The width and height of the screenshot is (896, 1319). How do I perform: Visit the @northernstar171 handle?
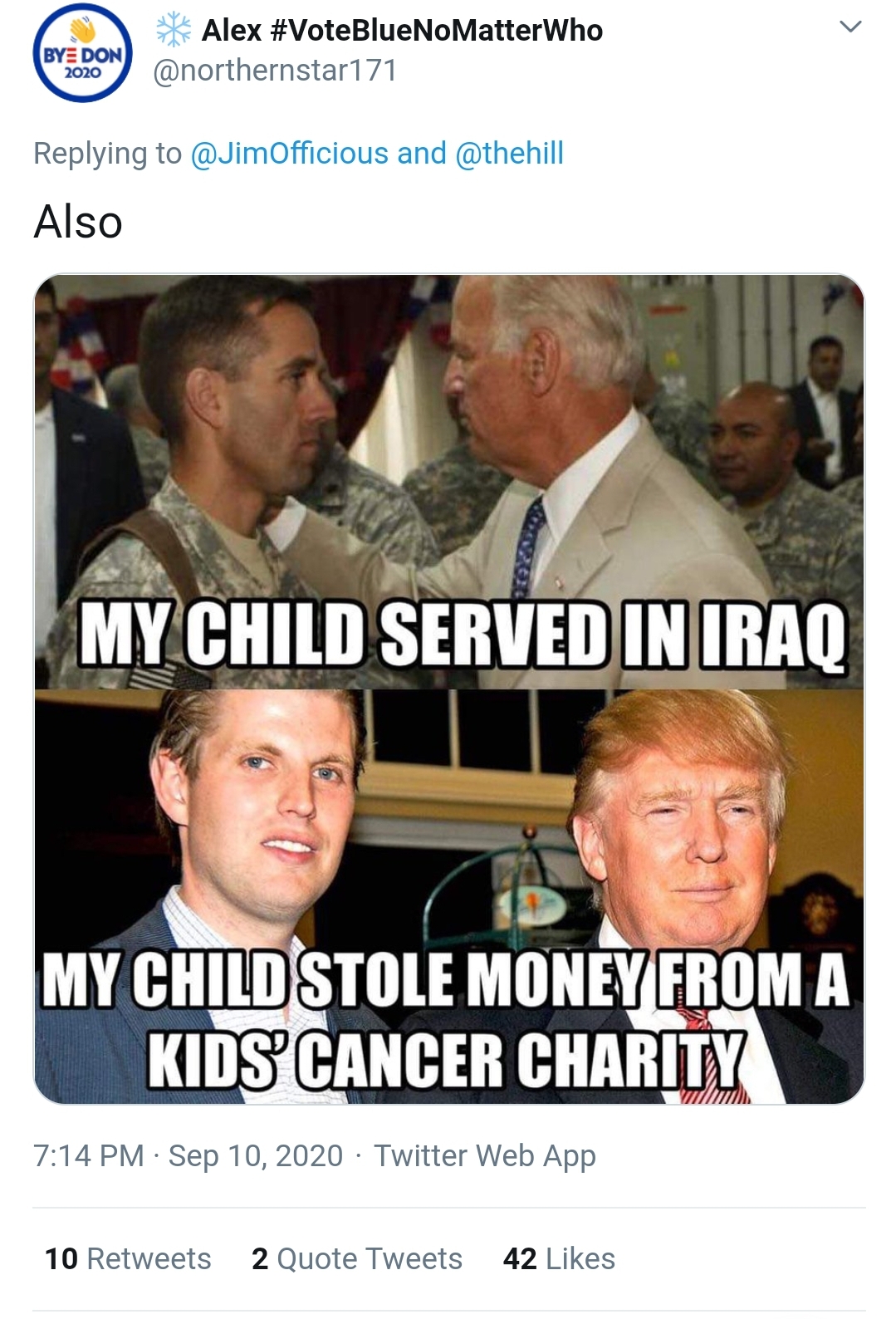(x=275, y=70)
